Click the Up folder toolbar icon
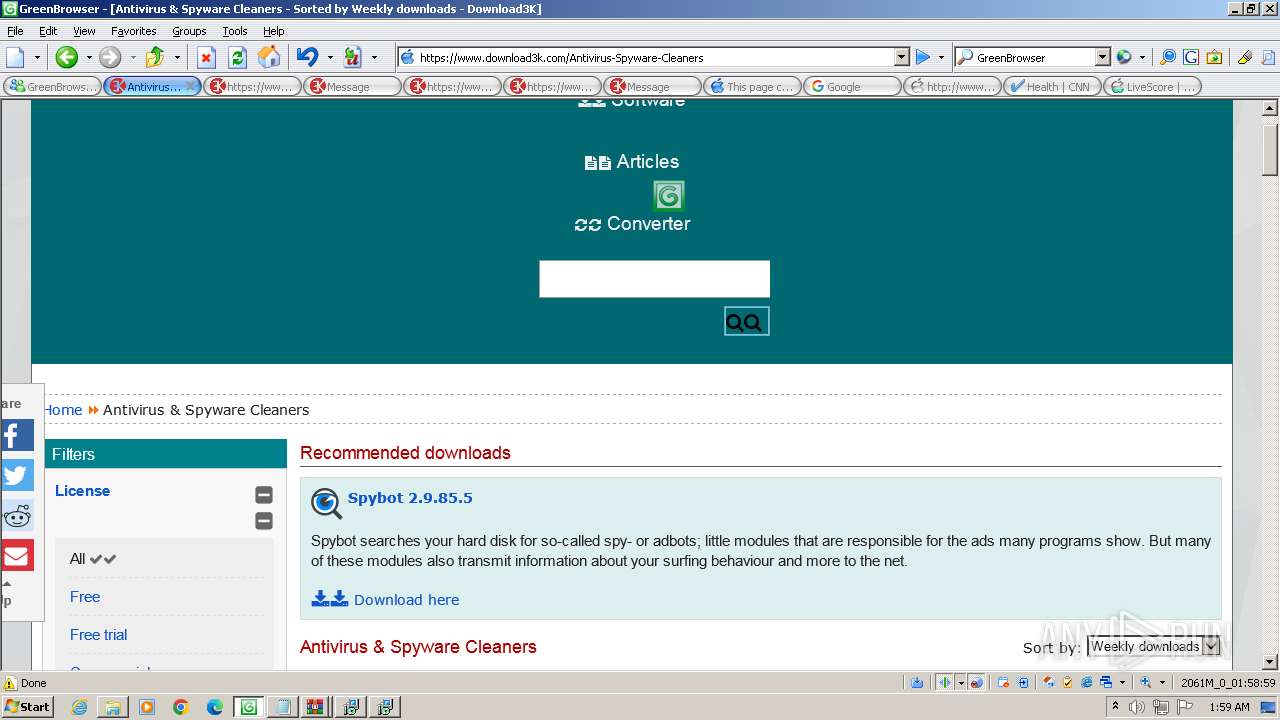Image resolution: width=1280 pixels, height=720 pixels. [155, 57]
